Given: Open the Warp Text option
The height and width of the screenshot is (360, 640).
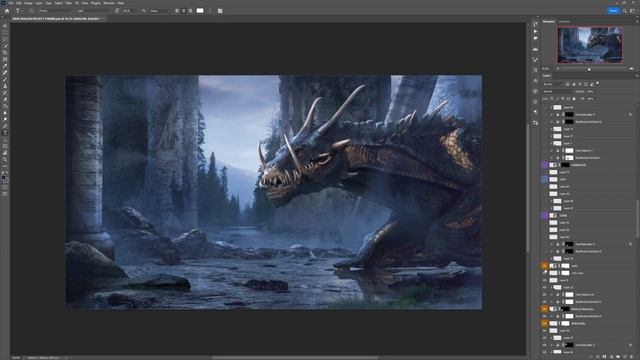Looking at the screenshot, I should pos(210,11).
